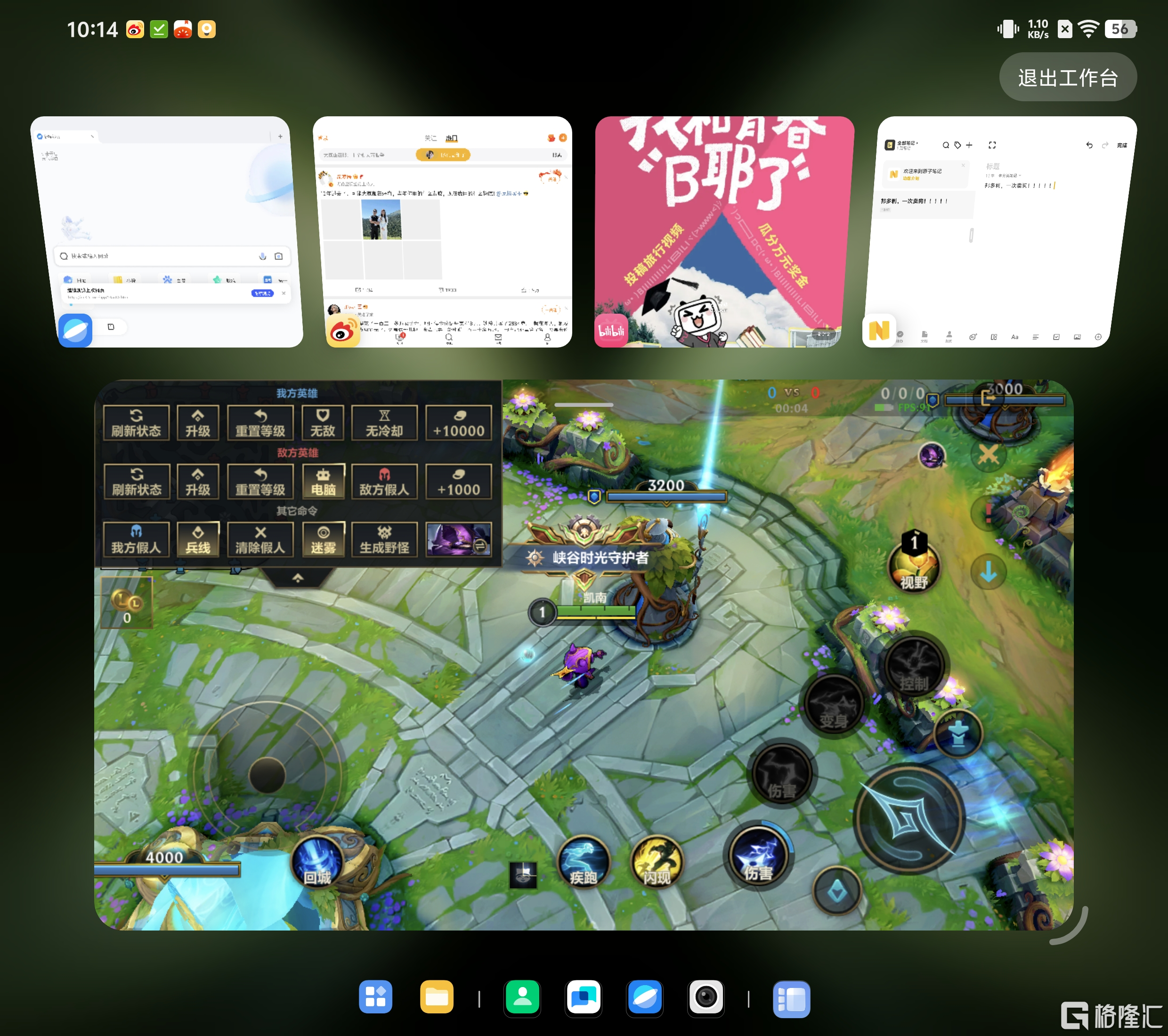The height and width of the screenshot is (1036, 1168).
Task: Toggle 无冷却 no-cooldown mode
Action: (x=385, y=423)
